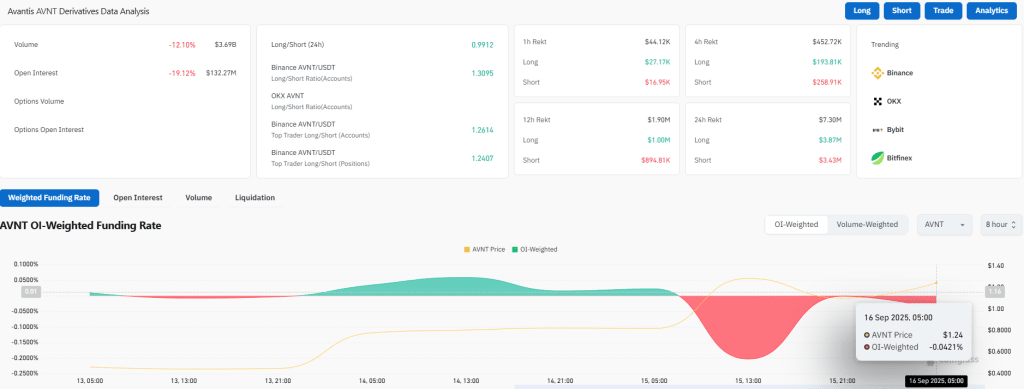Click the Open Interest $132.27M value
The width and height of the screenshot is (1024, 389).
click(221, 73)
